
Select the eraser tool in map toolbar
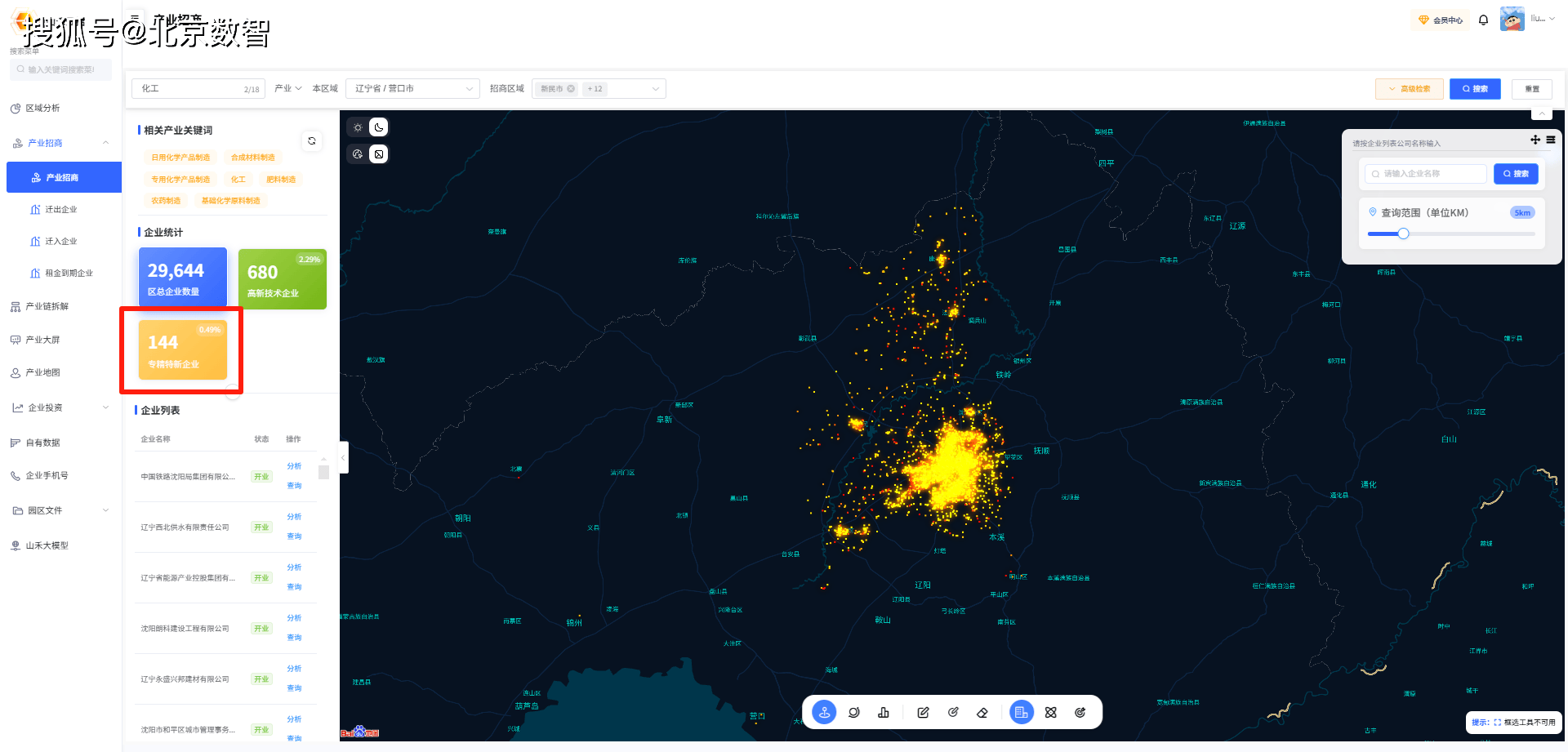click(982, 712)
